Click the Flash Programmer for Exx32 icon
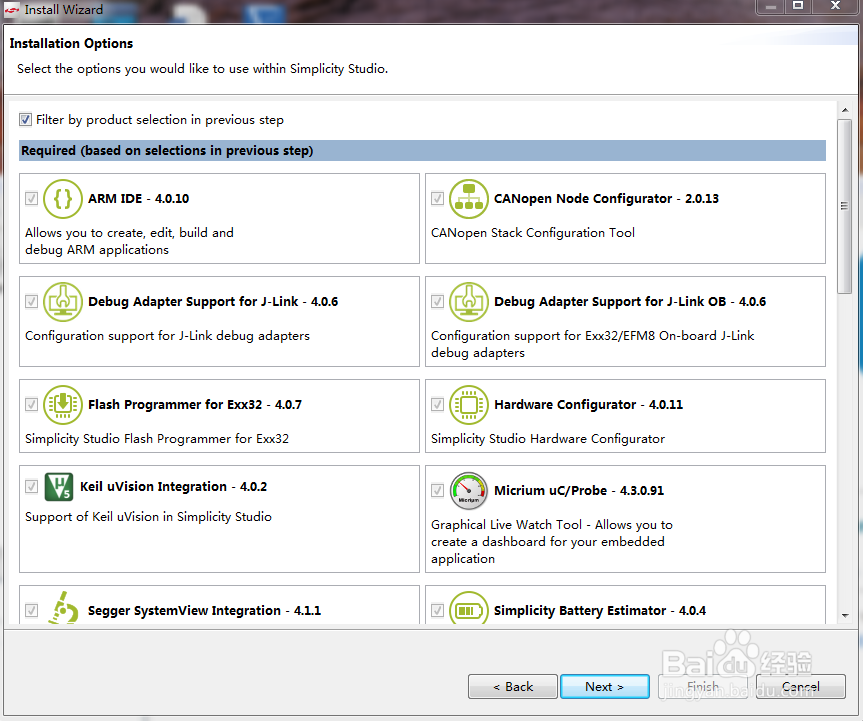 (x=63, y=405)
